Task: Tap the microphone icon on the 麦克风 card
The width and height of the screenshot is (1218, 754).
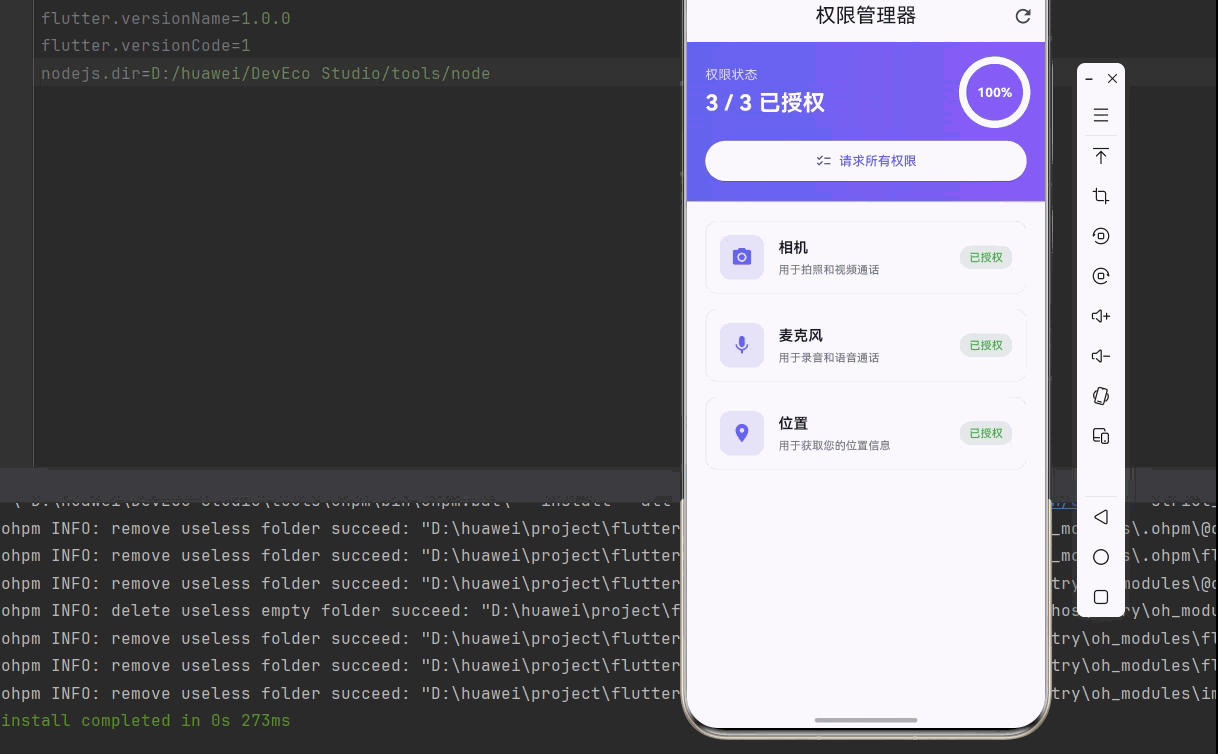Action: click(x=741, y=345)
